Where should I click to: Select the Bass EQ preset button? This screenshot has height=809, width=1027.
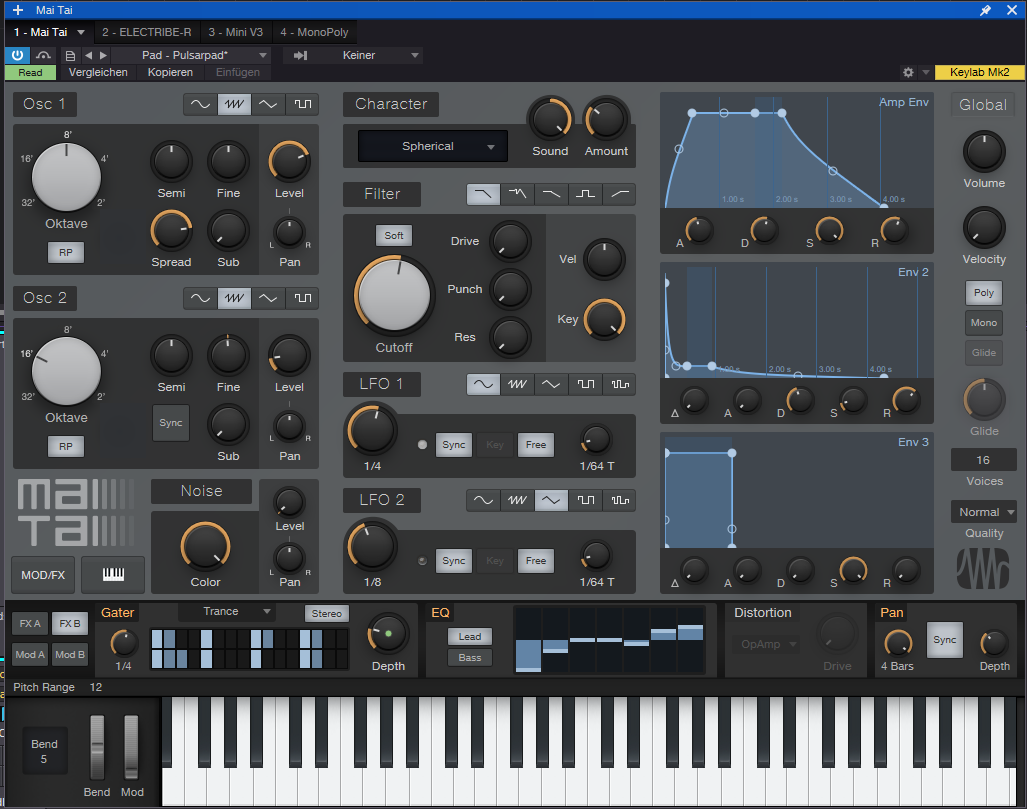(x=470, y=658)
